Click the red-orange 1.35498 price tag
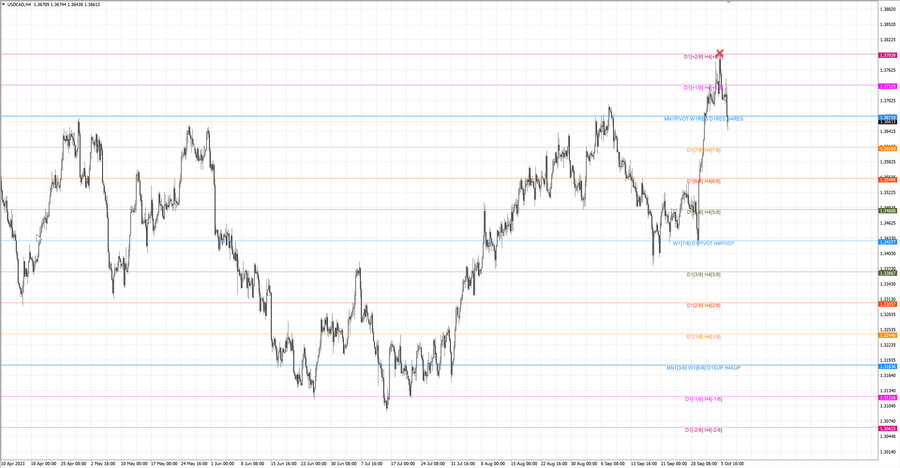The height and width of the screenshot is (468, 900). [x=887, y=180]
